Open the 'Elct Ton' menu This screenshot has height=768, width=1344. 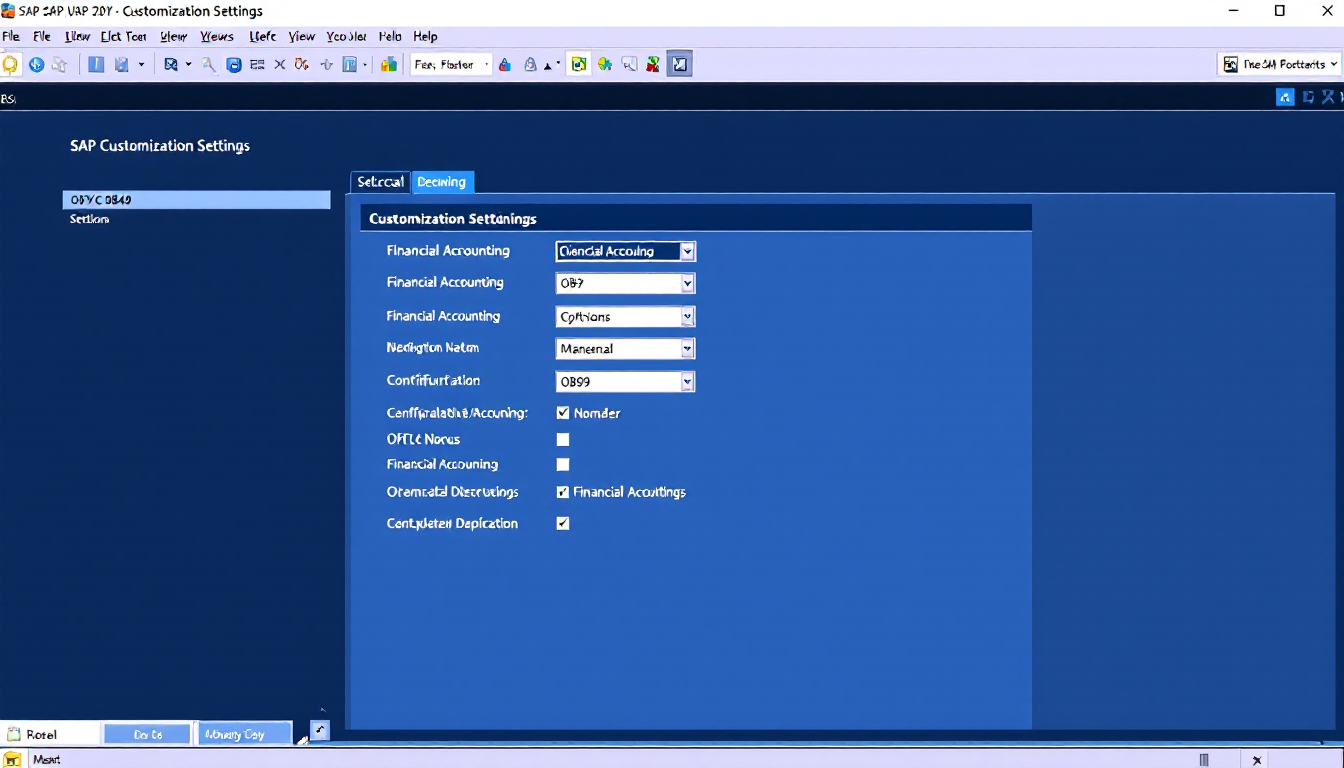pyautogui.click(x=123, y=36)
